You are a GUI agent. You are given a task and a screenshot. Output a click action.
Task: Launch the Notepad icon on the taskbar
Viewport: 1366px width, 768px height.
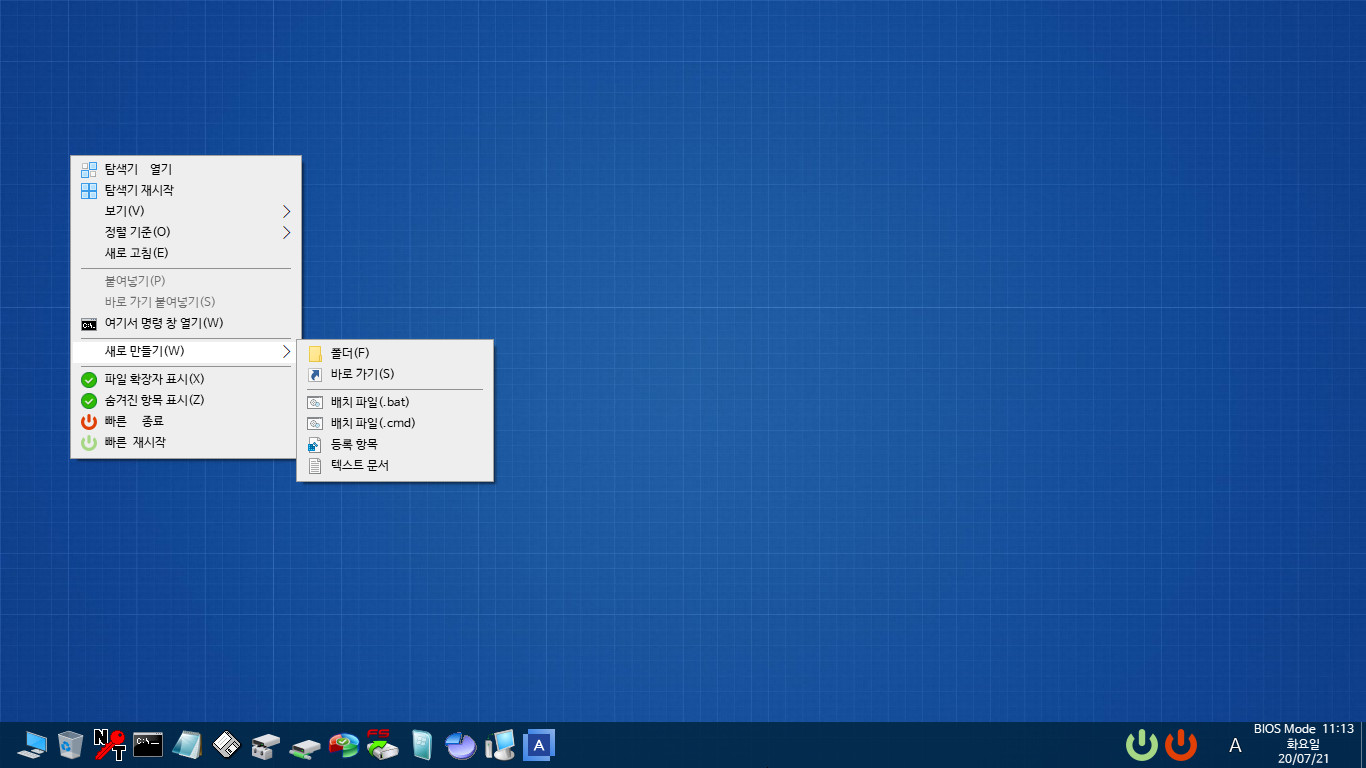(x=187, y=744)
